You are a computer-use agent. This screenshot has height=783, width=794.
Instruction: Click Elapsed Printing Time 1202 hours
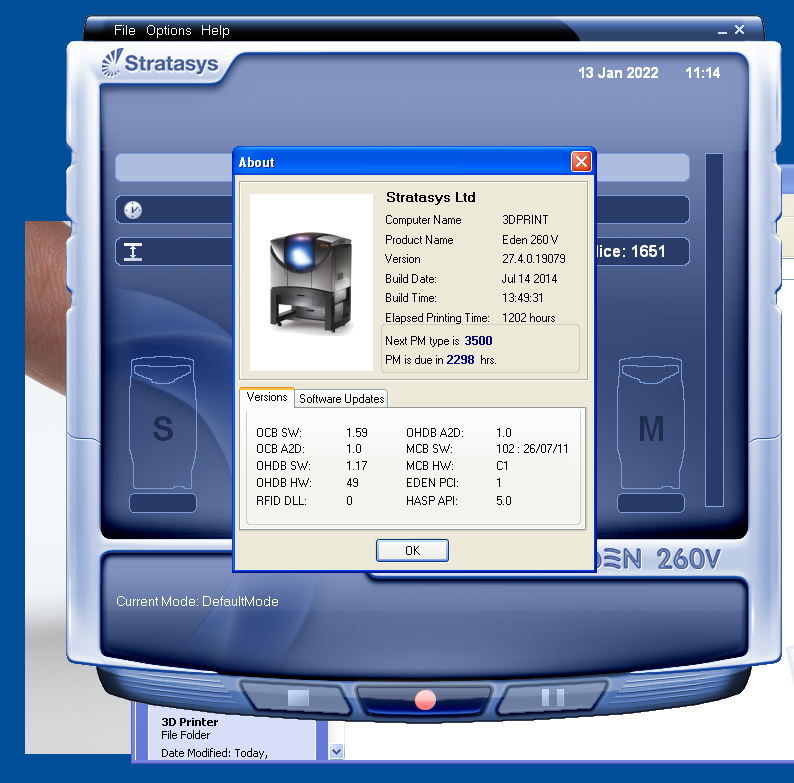[529, 318]
